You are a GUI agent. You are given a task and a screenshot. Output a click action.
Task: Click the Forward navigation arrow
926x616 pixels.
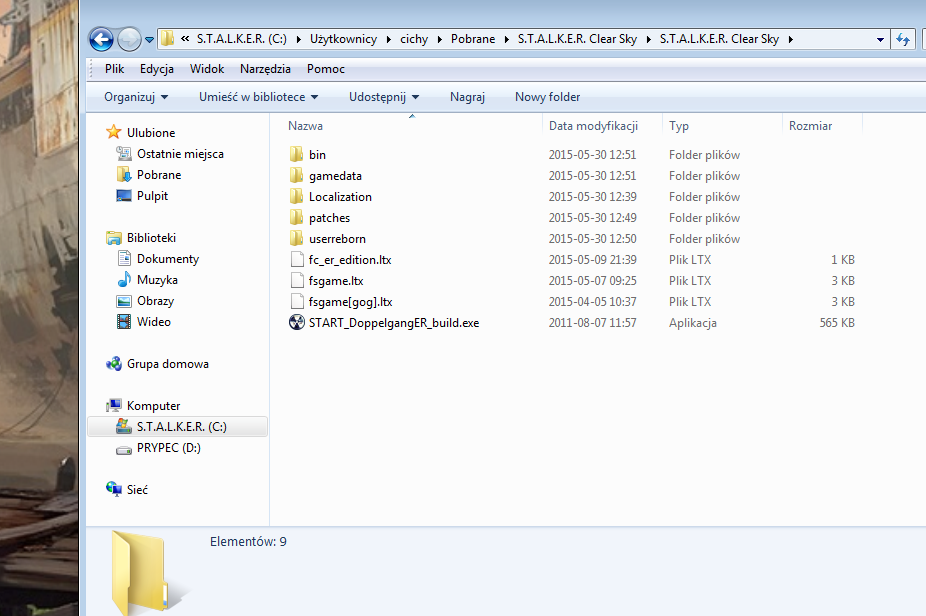(x=129, y=40)
